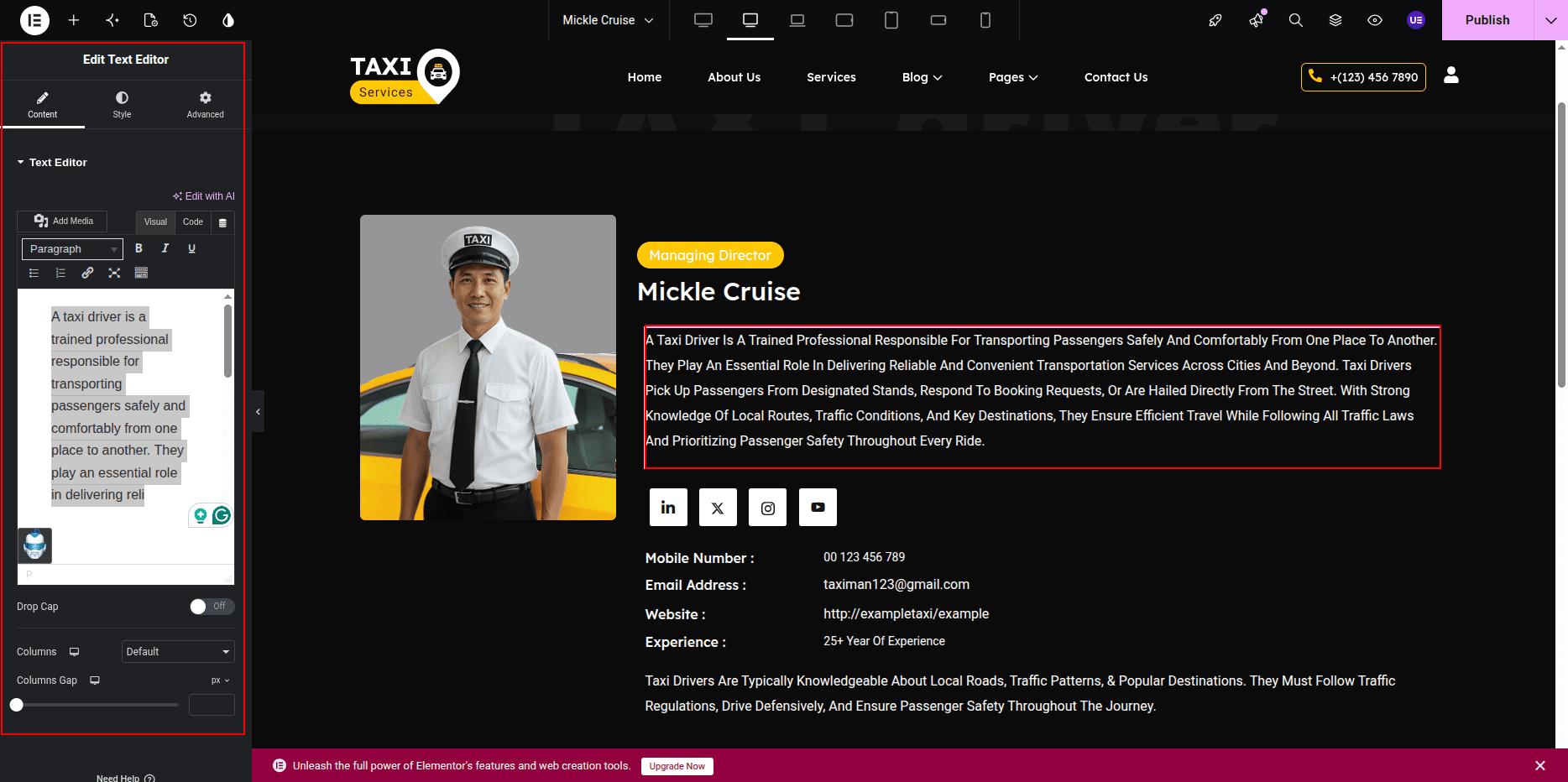Collapse the Elementor side panel
This screenshot has height=782, width=1568.
258,411
